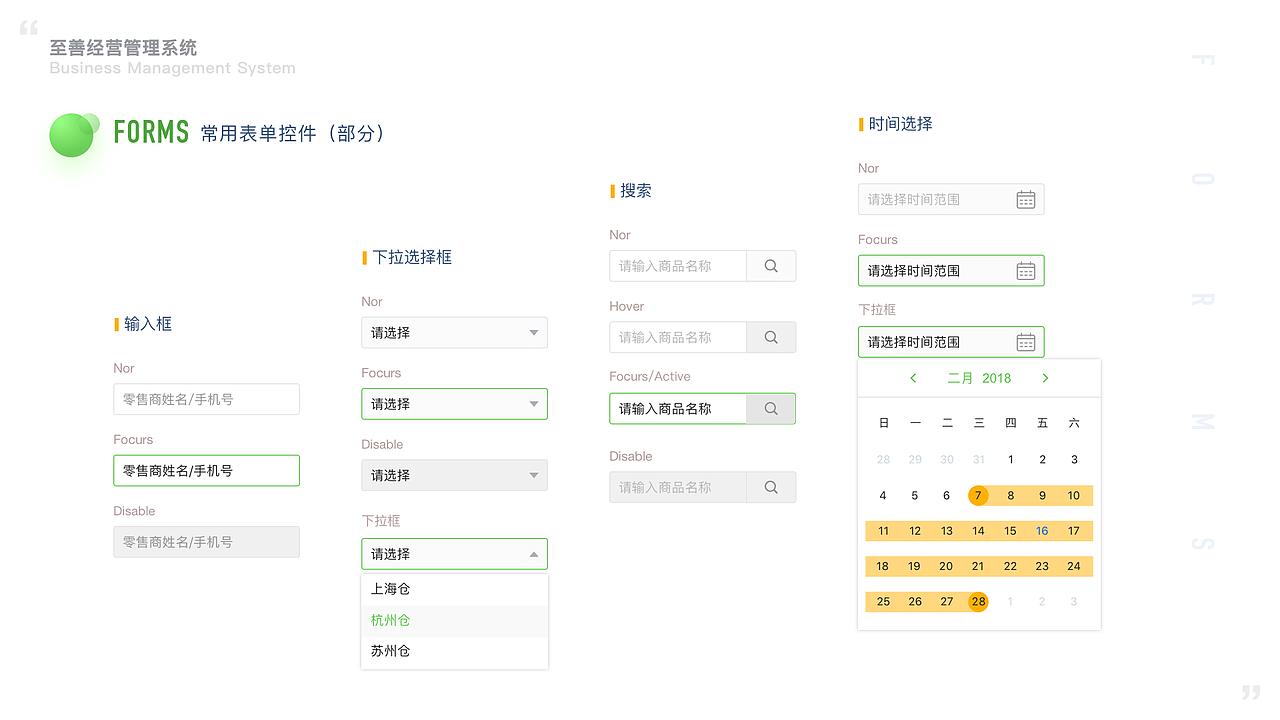The width and height of the screenshot is (1280, 720).
Task: Click the green sphere FORMS logo
Action: click(x=72, y=134)
